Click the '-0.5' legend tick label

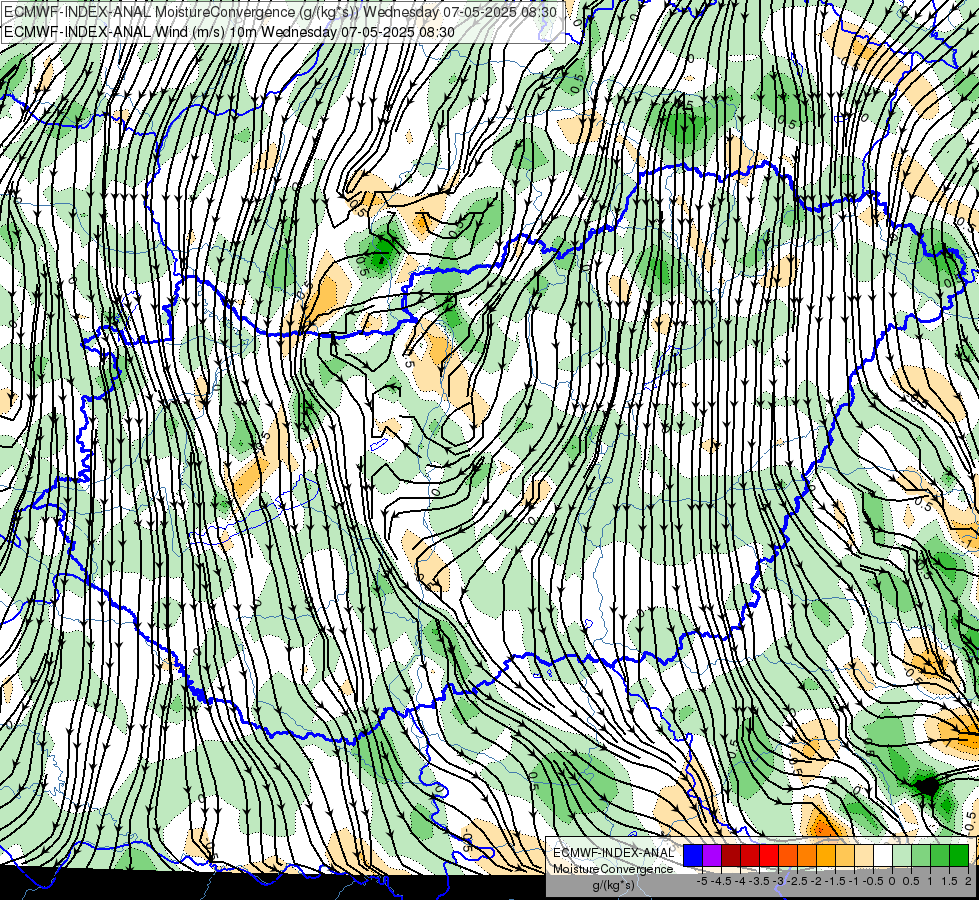click(873, 881)
